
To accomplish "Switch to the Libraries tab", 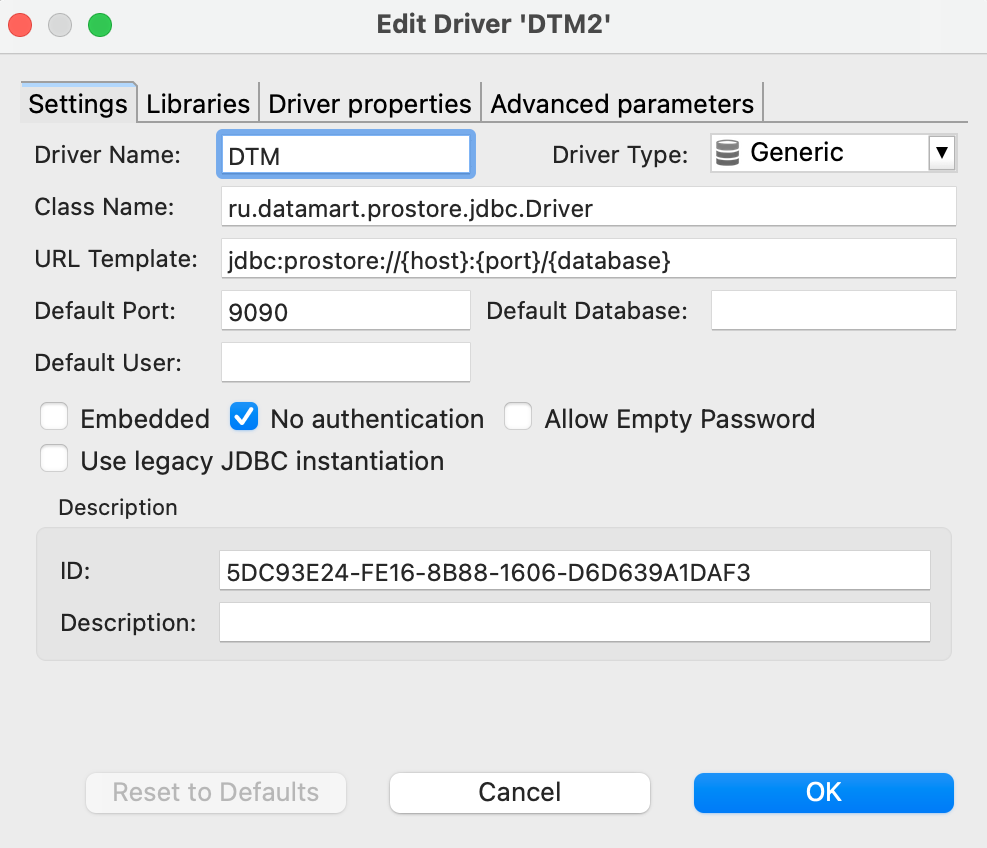I will coord(198,104).
